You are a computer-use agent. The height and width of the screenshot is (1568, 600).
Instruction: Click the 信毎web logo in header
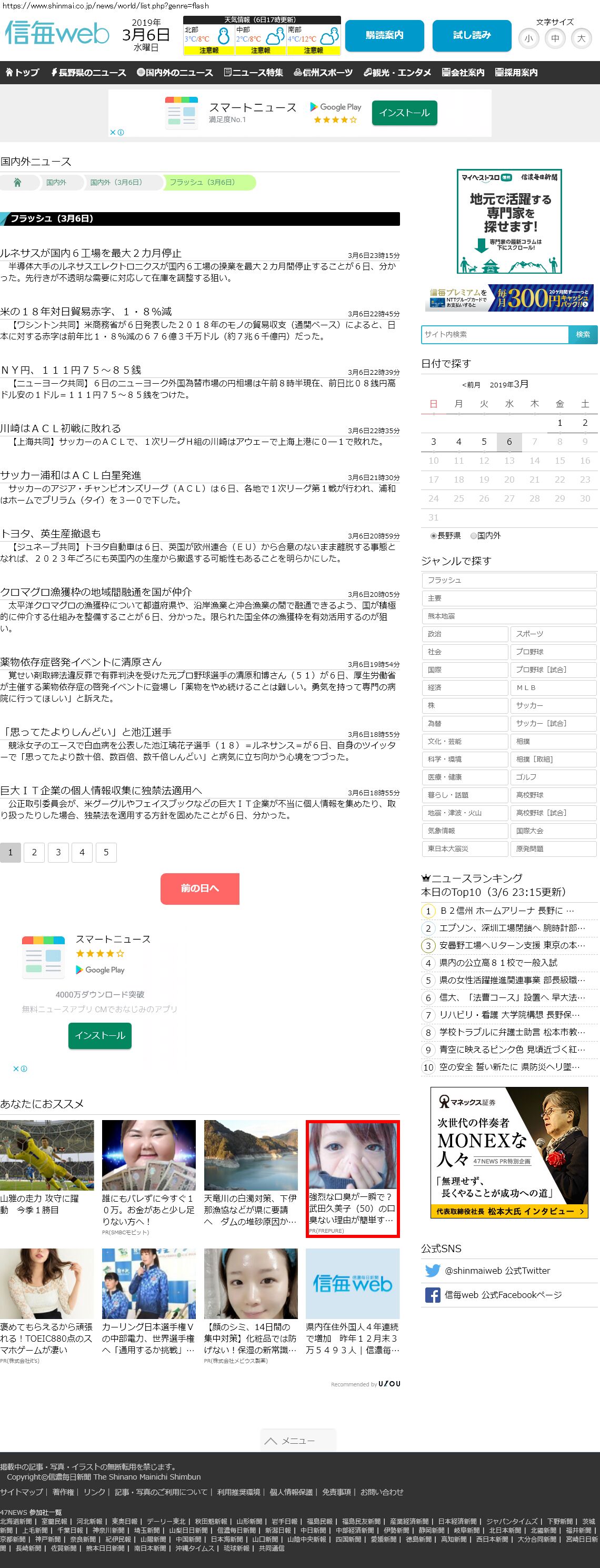point(57,34)
